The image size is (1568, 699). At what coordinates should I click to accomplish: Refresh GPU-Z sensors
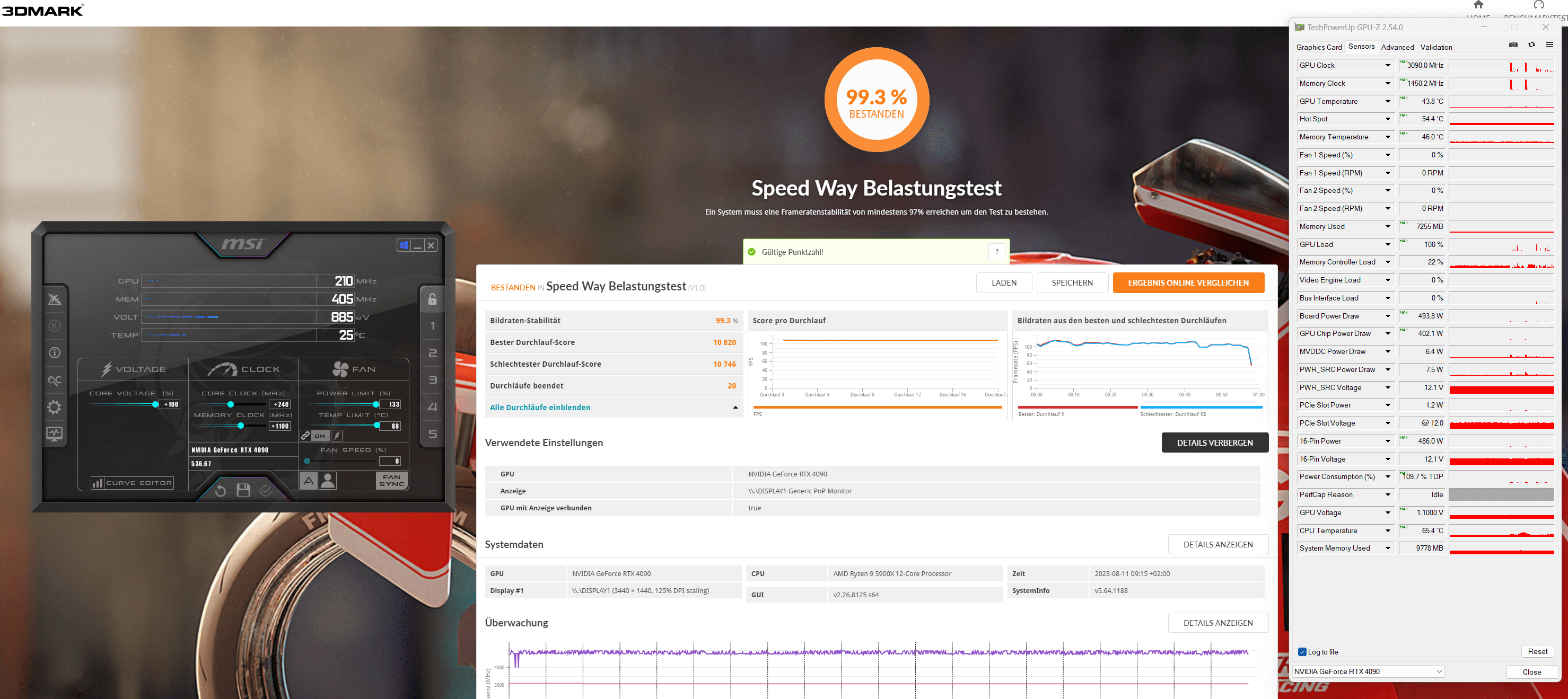point(1531,45)
